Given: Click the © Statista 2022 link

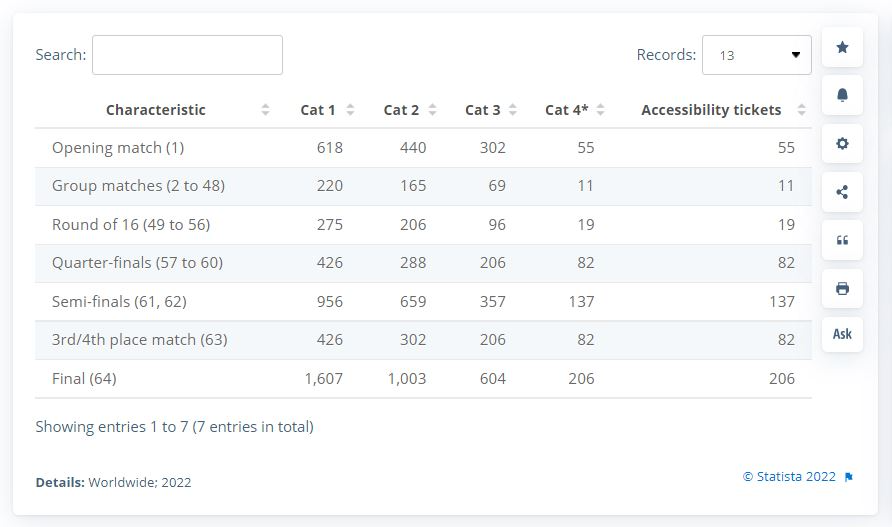Looking at the screenshot, I should click(x=789, y=477).
